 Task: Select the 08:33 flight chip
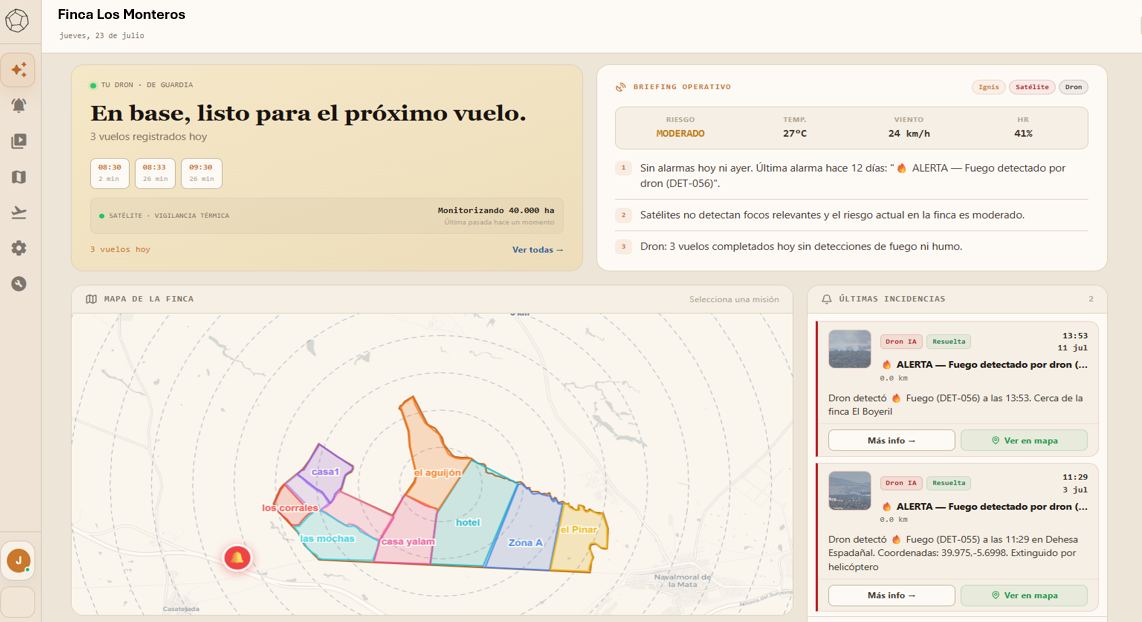(x=154, y=173)
